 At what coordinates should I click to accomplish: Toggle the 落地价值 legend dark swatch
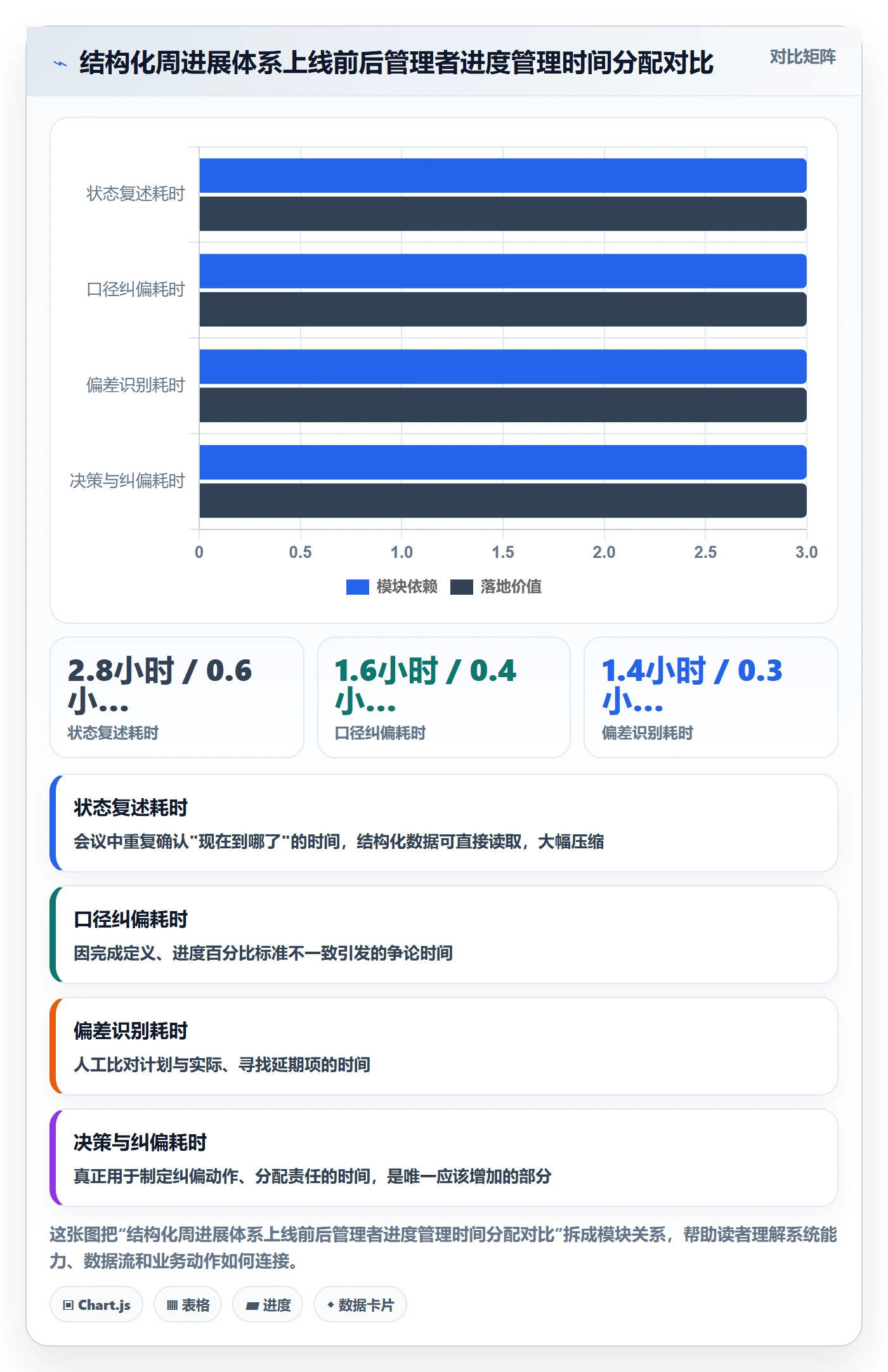pyautogui.click(x=462, y=587)
